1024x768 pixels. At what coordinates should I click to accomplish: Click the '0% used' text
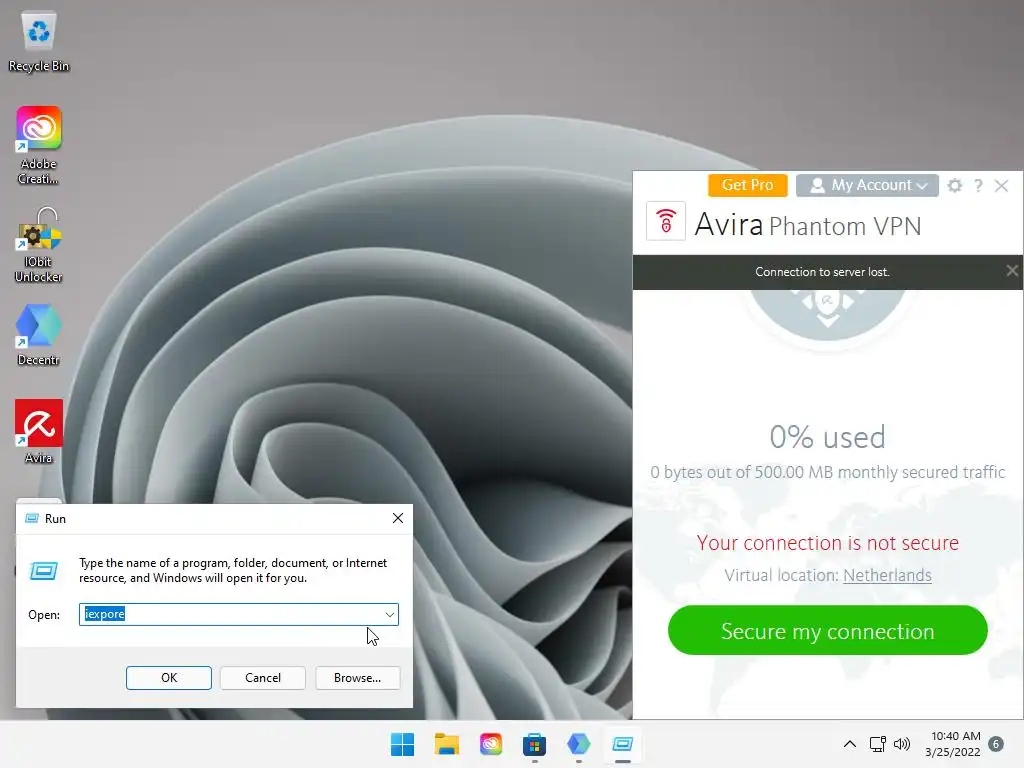(827, 437)
